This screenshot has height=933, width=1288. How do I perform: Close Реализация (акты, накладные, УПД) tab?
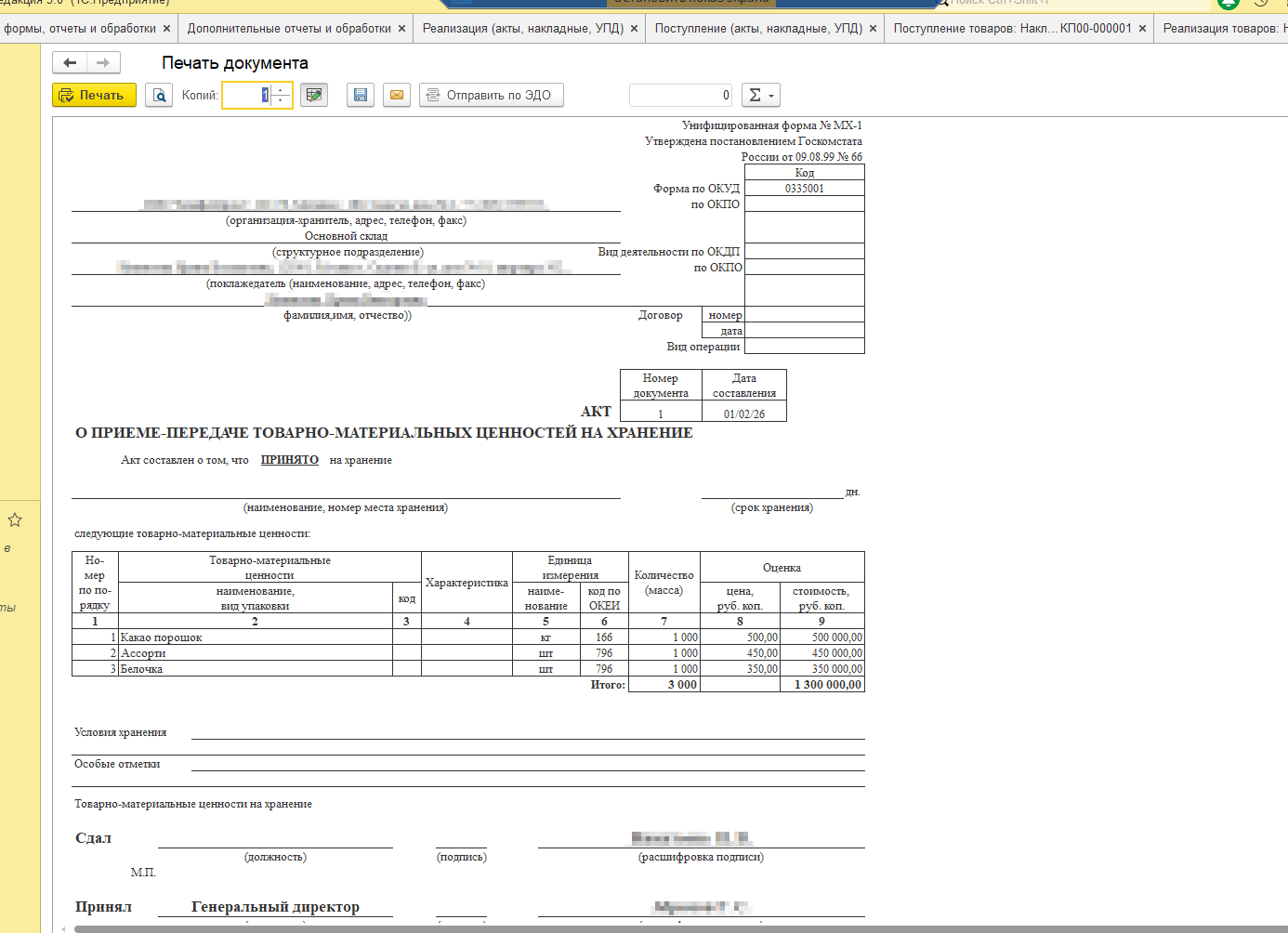634,29
